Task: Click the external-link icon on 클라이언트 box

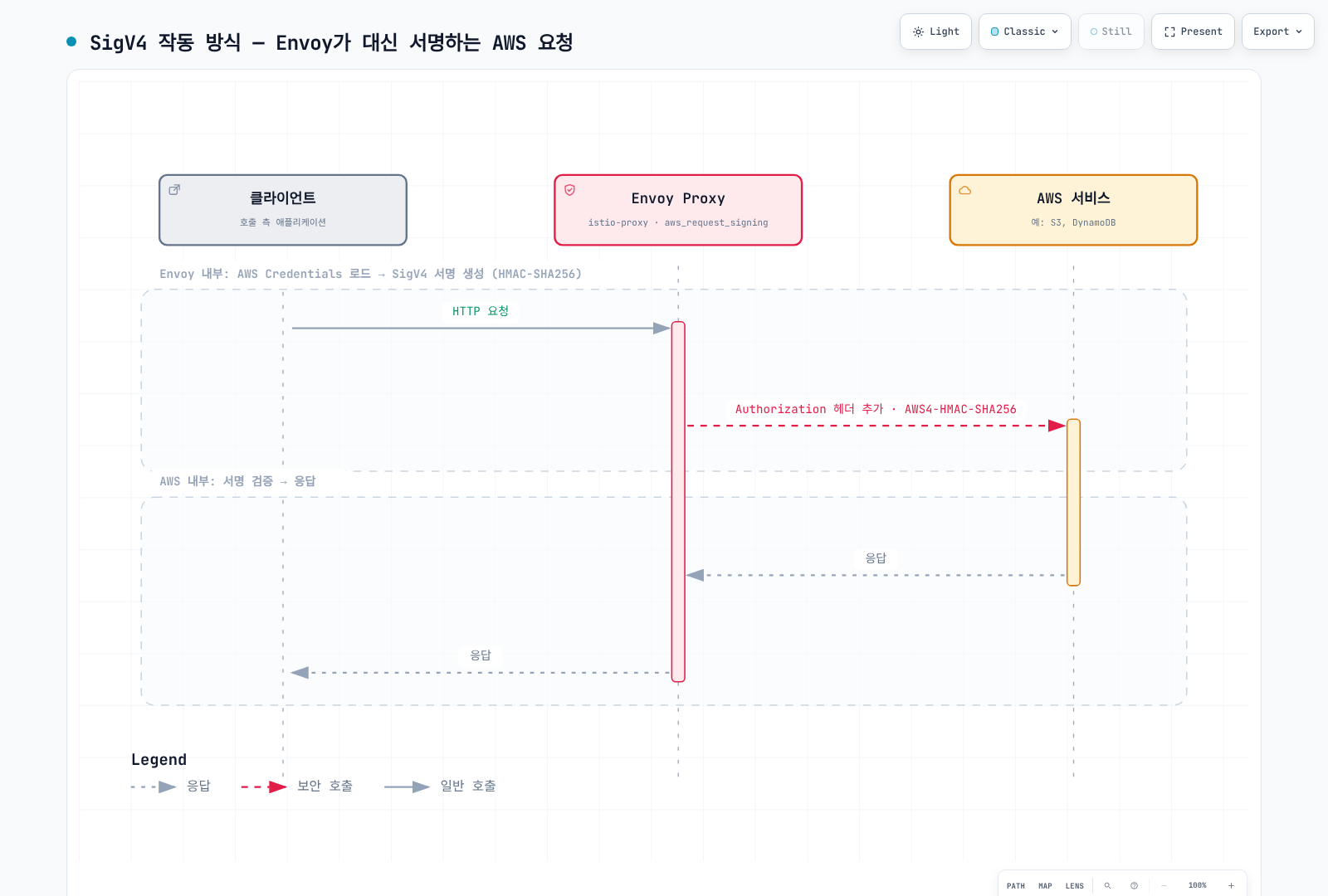Action: coord(174,190)
